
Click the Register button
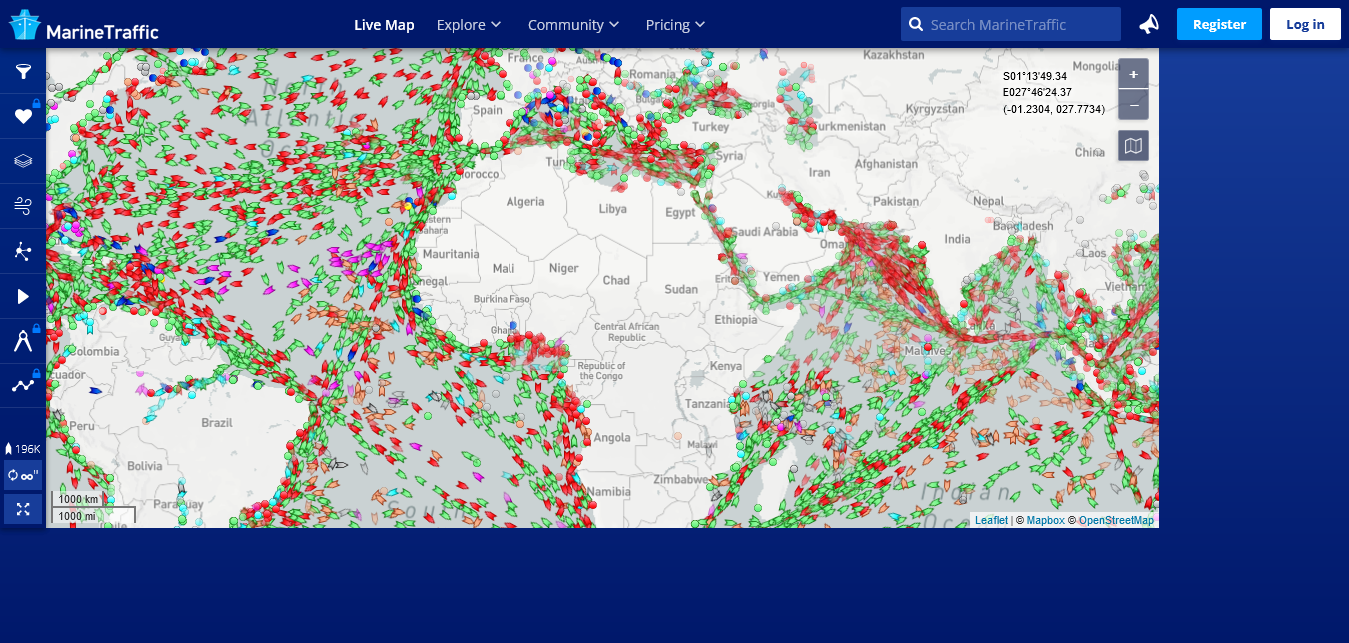pyautogui.click(x=1219, y=24)
